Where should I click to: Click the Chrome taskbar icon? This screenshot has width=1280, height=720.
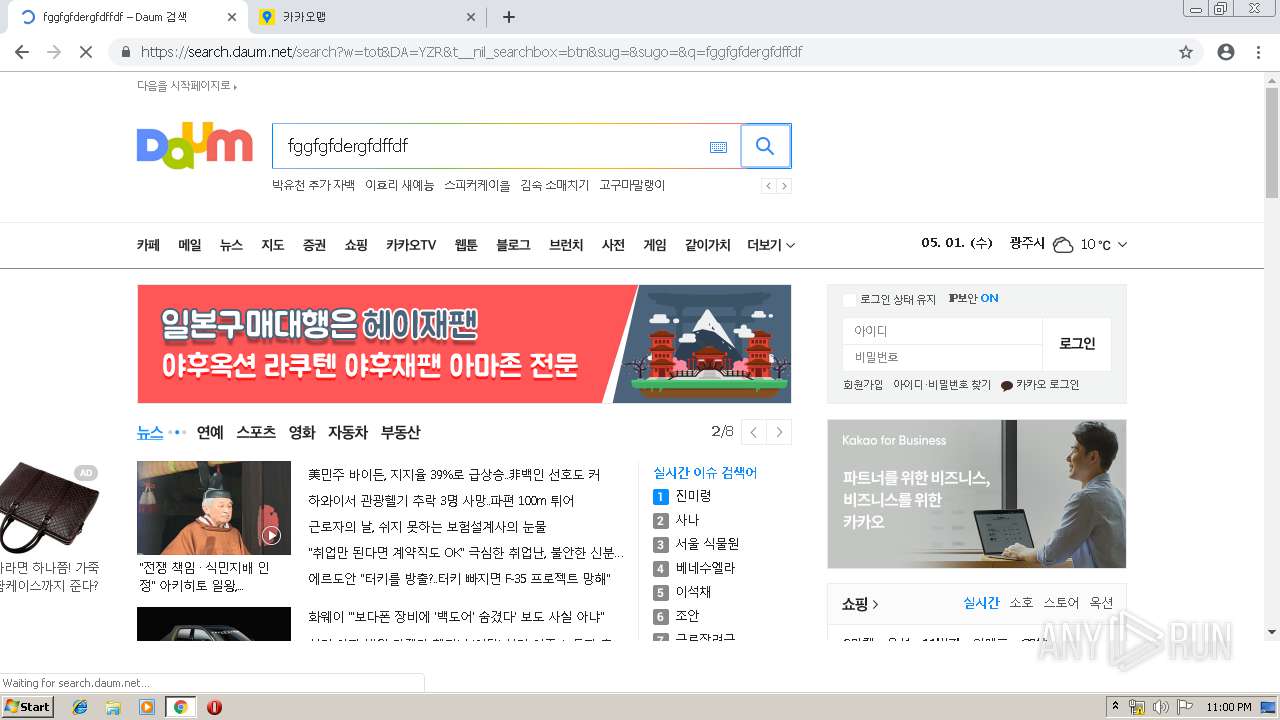(180, 707)
